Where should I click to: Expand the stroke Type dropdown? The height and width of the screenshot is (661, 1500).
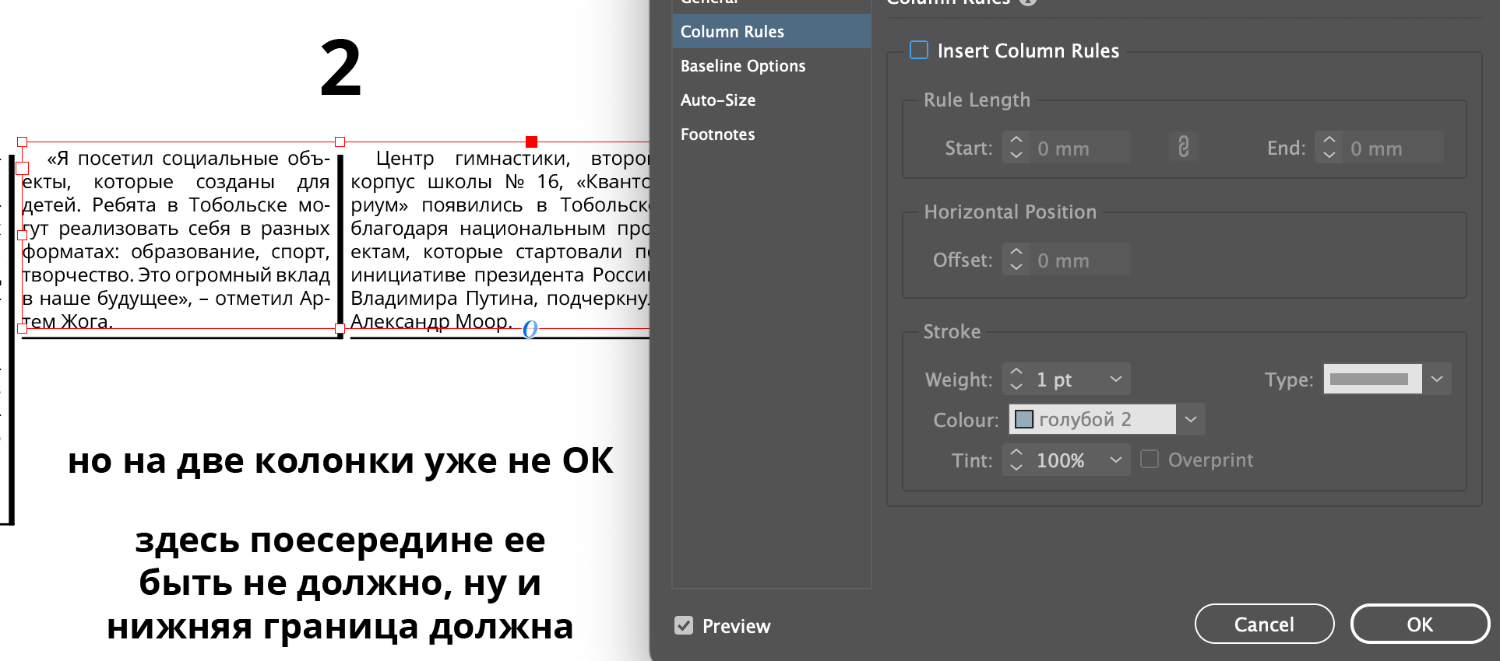pyautogui.click(x=1437, y=380)
